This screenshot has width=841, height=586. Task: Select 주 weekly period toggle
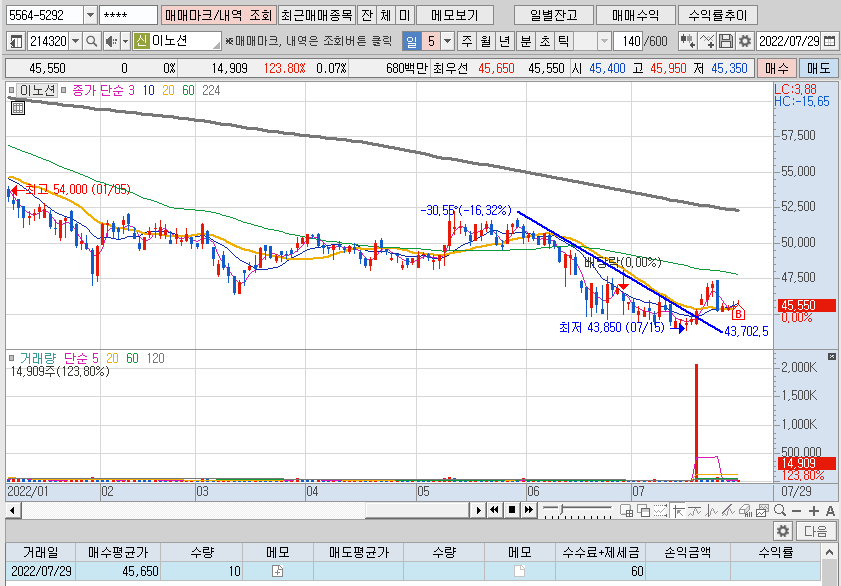467,41
